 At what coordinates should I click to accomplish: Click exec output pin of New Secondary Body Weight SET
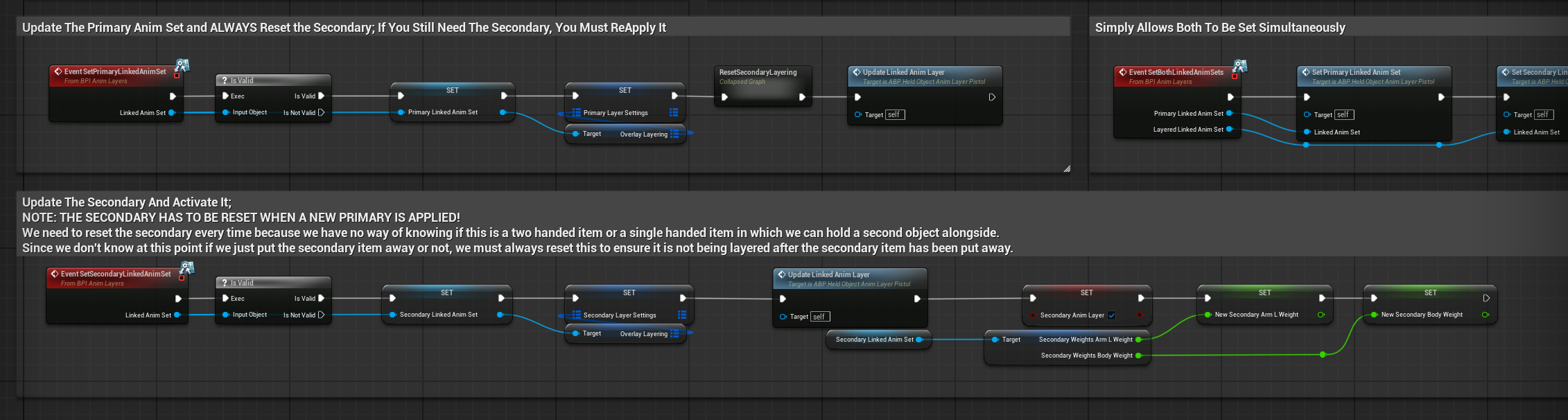point(1486,298)
